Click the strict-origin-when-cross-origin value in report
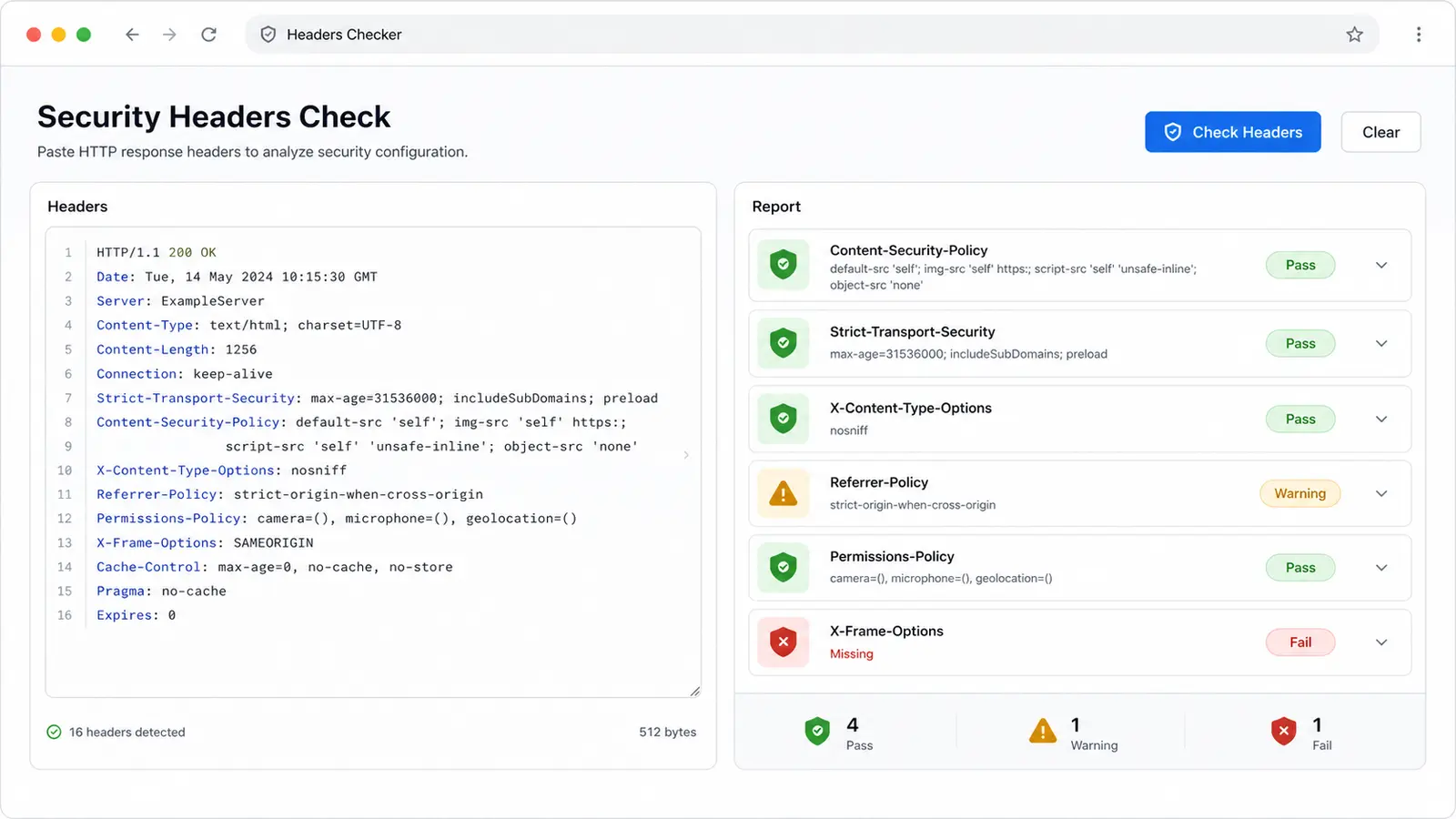 pyautogui.click(x=913, y=505)
